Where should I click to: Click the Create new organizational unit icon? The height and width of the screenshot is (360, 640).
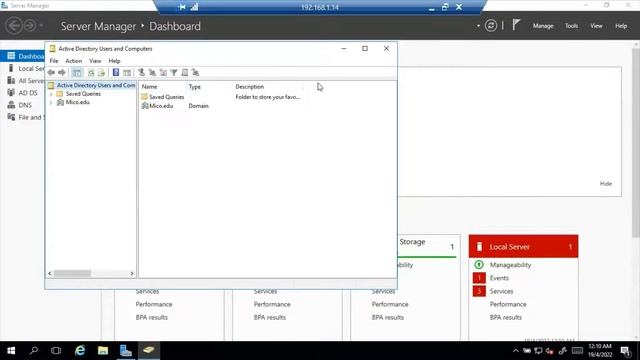pos(163,73)
